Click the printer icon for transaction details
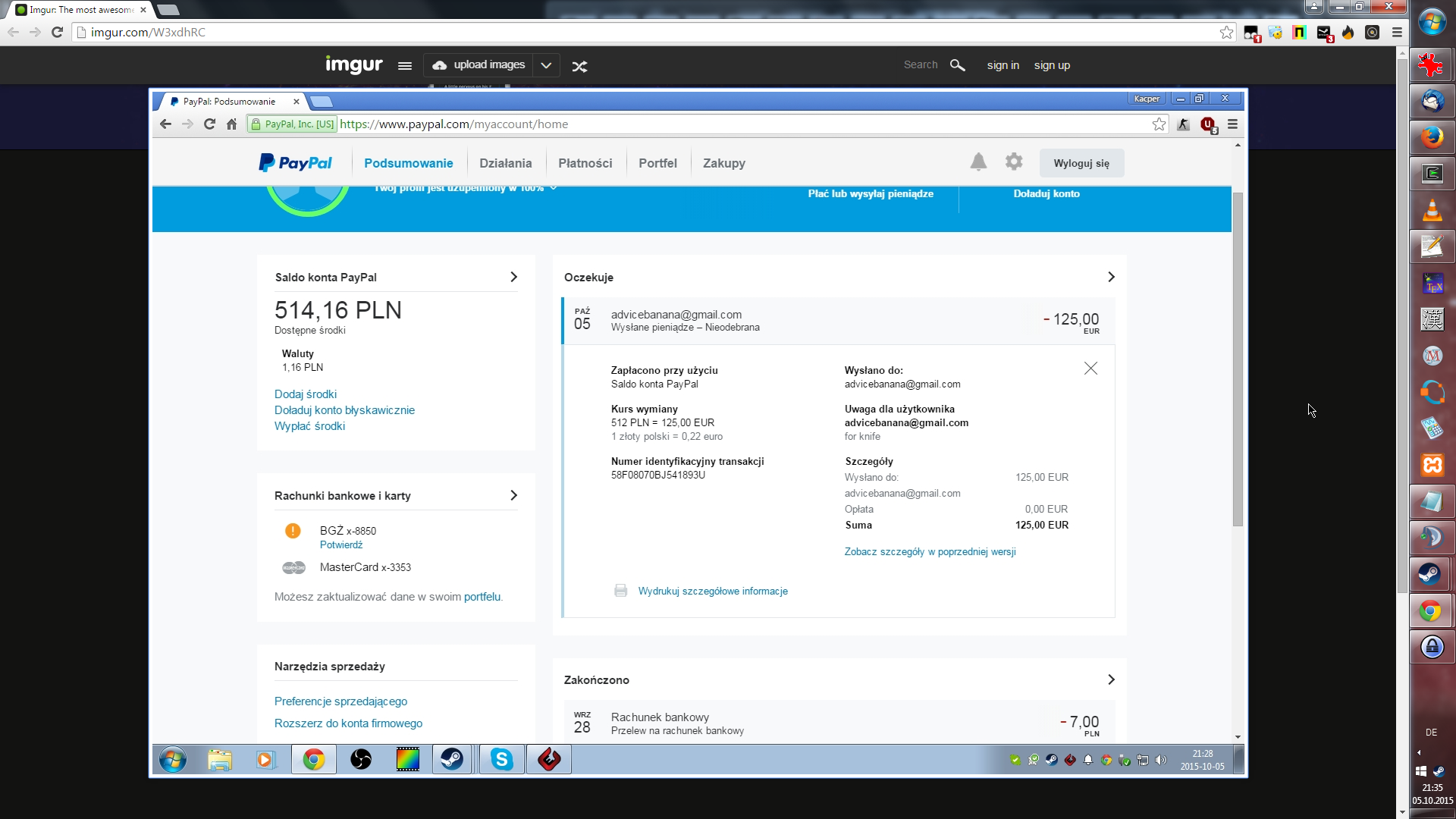Image resolution: width=1456 pixels, height=819 pixels. click(620, 591)
